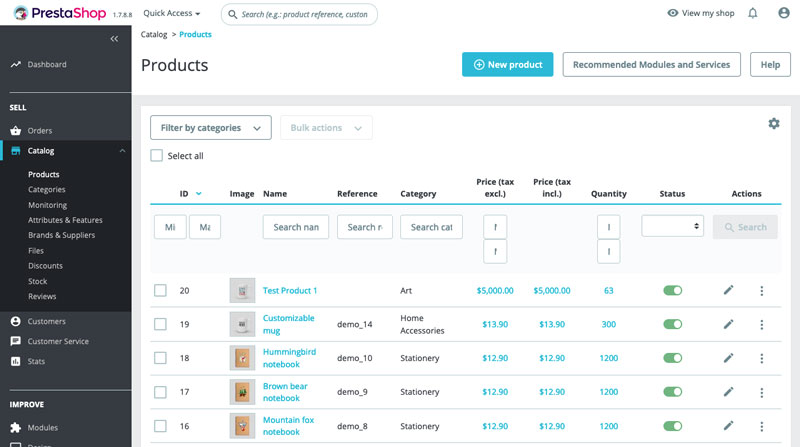Viewport: 800px width, 447px height.
Task: Tick the checkbox for product ID 18
Action: coord(160,358)
